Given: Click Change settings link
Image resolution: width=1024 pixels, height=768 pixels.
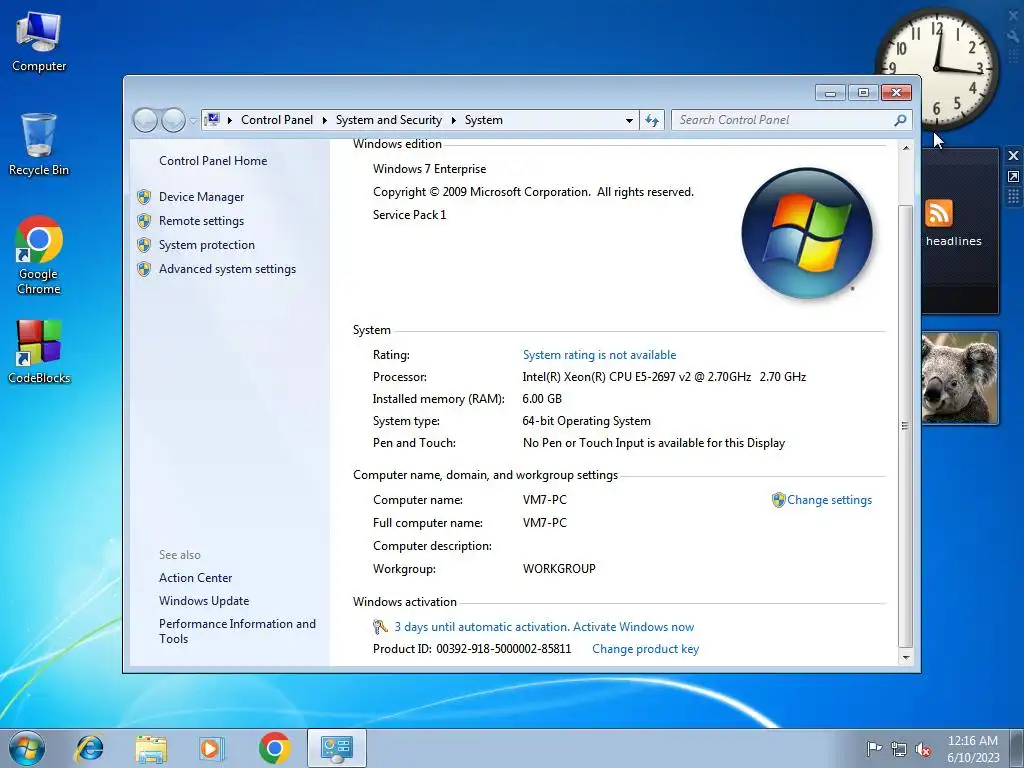Looking at the screenshot, I should [829, 500].
